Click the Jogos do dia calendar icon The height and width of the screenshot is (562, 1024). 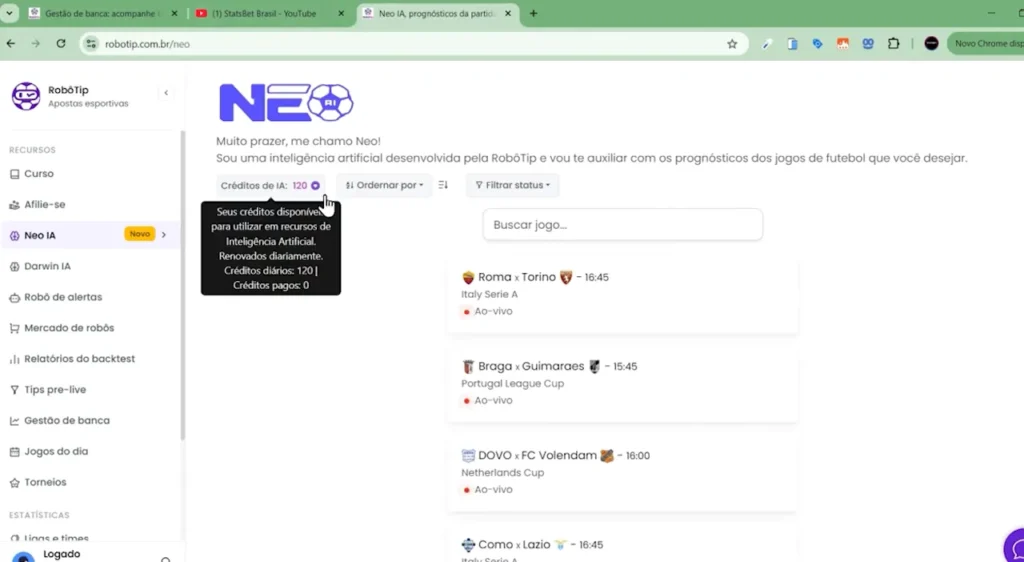point(14,452)
